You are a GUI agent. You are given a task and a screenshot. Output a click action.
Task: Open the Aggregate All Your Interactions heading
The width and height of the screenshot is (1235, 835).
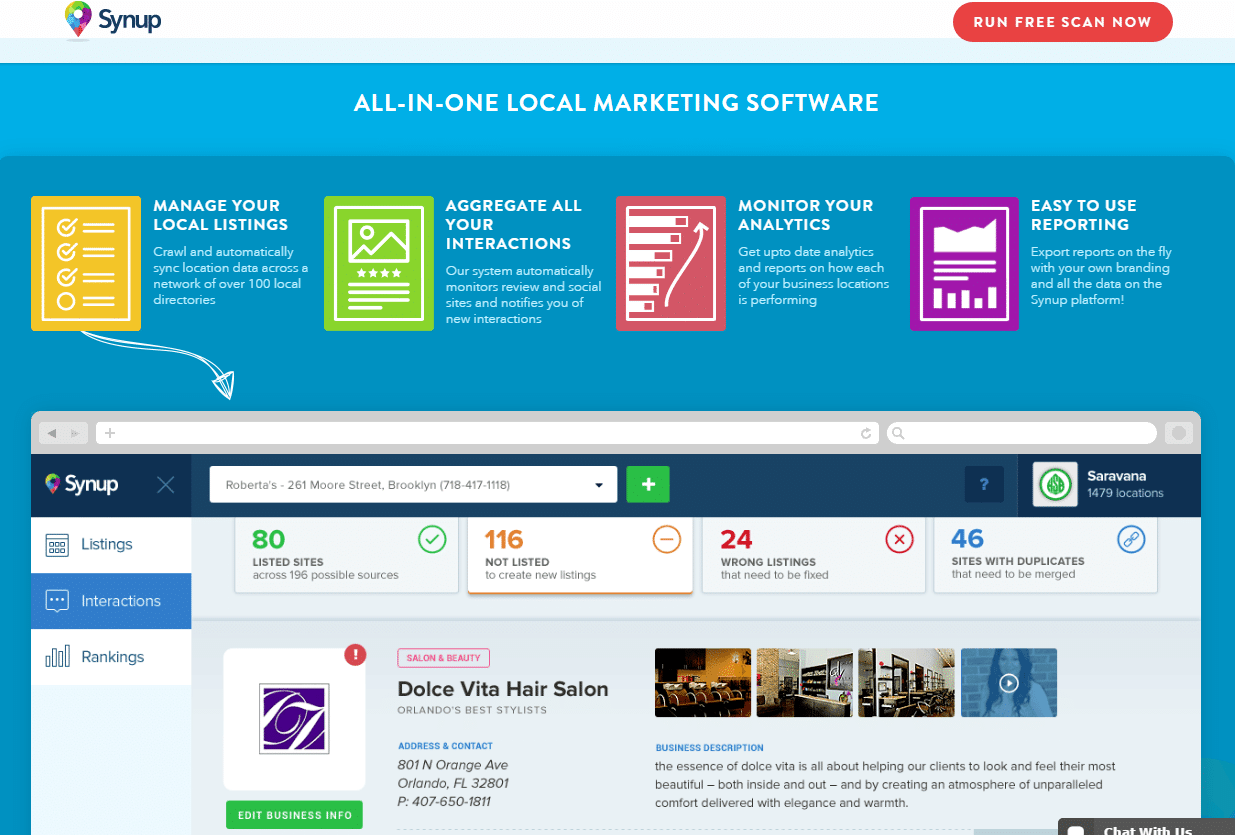click(513, 224)
